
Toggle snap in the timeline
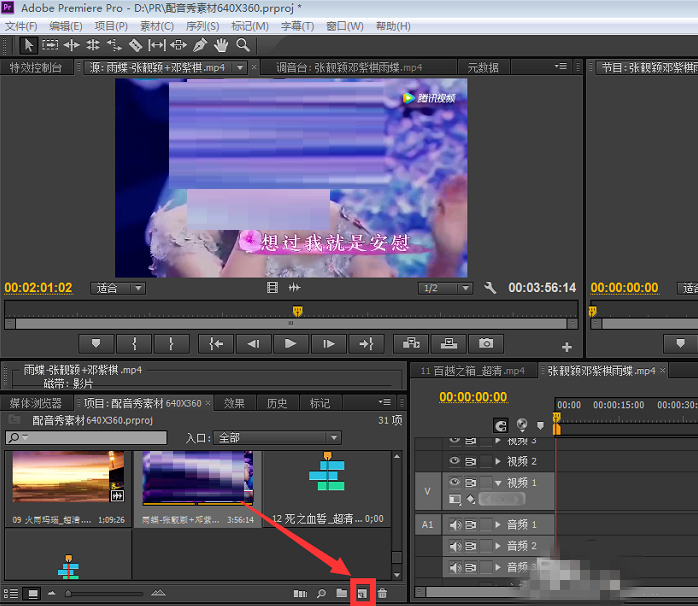500,426
